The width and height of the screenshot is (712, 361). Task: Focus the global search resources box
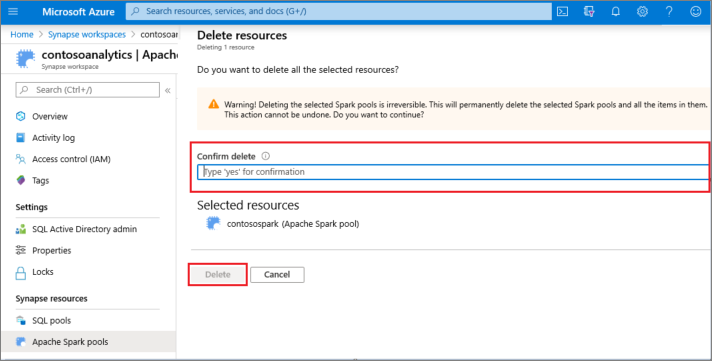(x=339, y=11)
